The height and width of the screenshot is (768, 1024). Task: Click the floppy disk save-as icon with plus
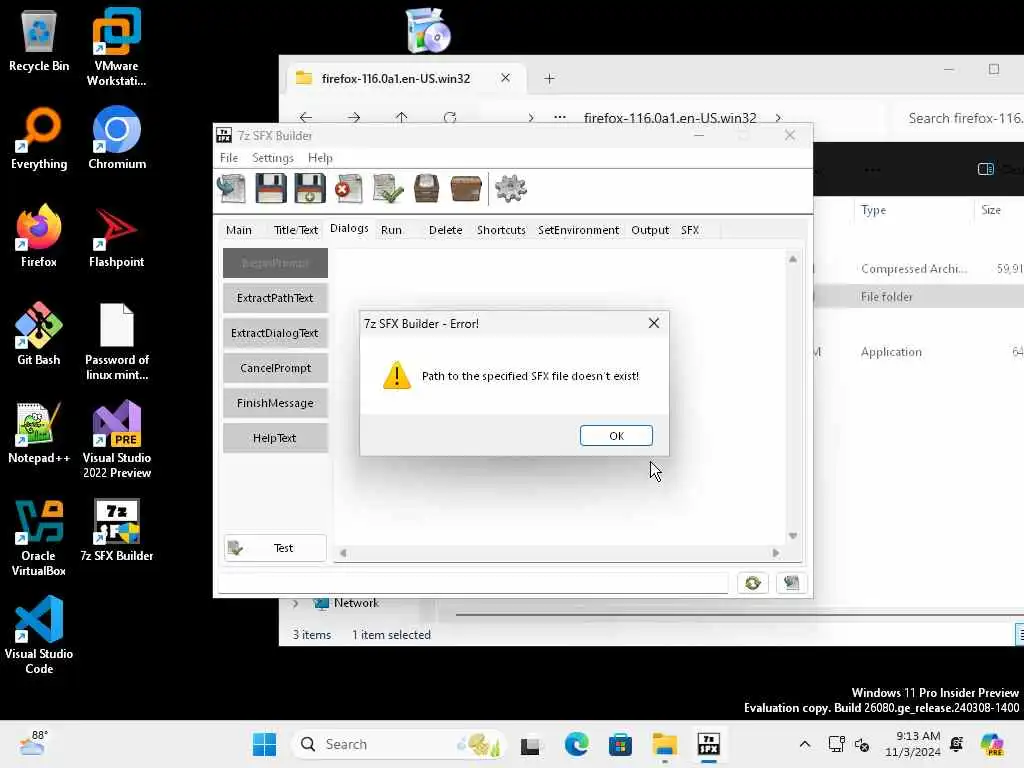(x=310, y=189)
